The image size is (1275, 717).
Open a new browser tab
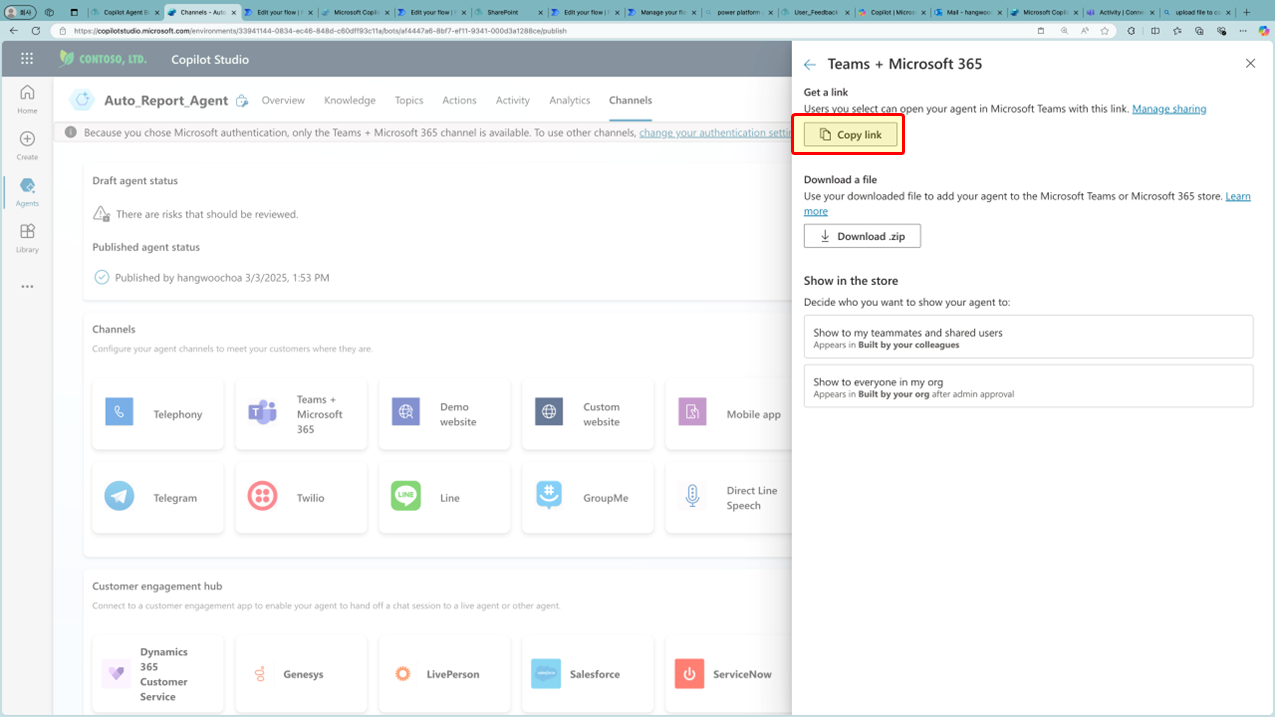1246,12
